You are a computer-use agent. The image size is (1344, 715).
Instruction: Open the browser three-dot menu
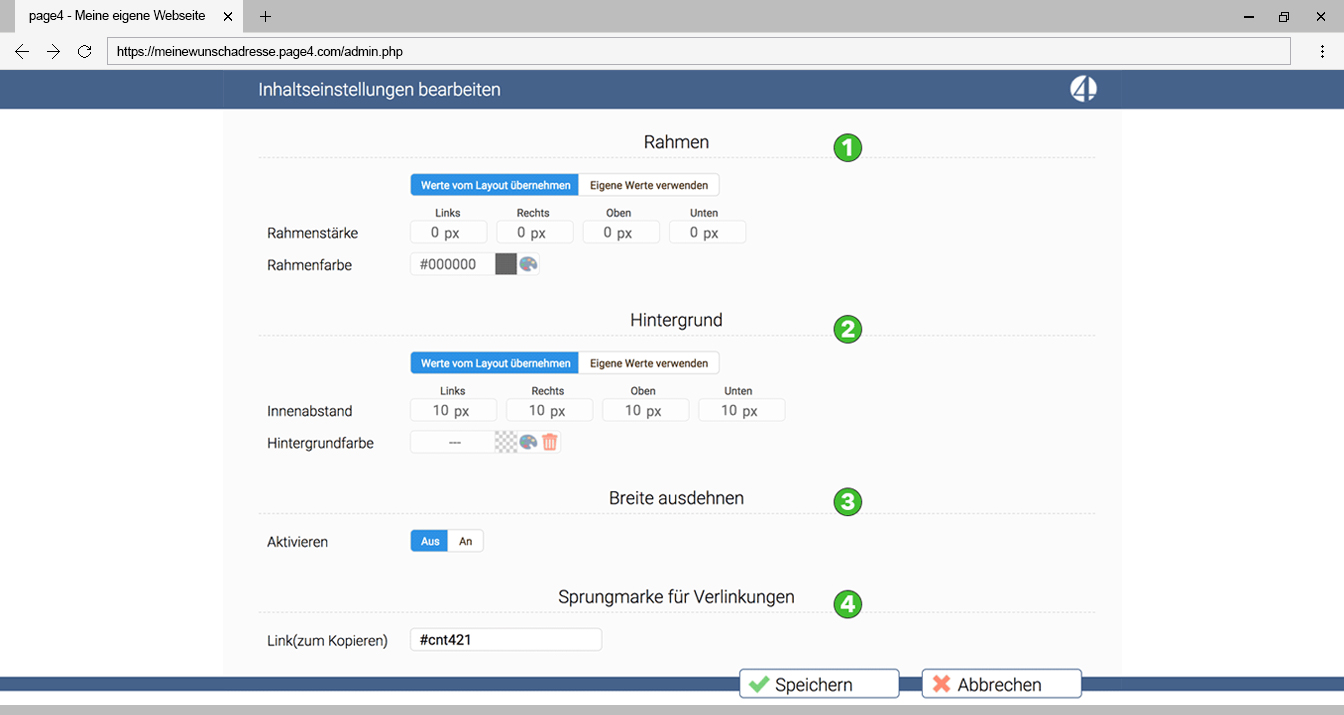click(x=1322, y=51)
